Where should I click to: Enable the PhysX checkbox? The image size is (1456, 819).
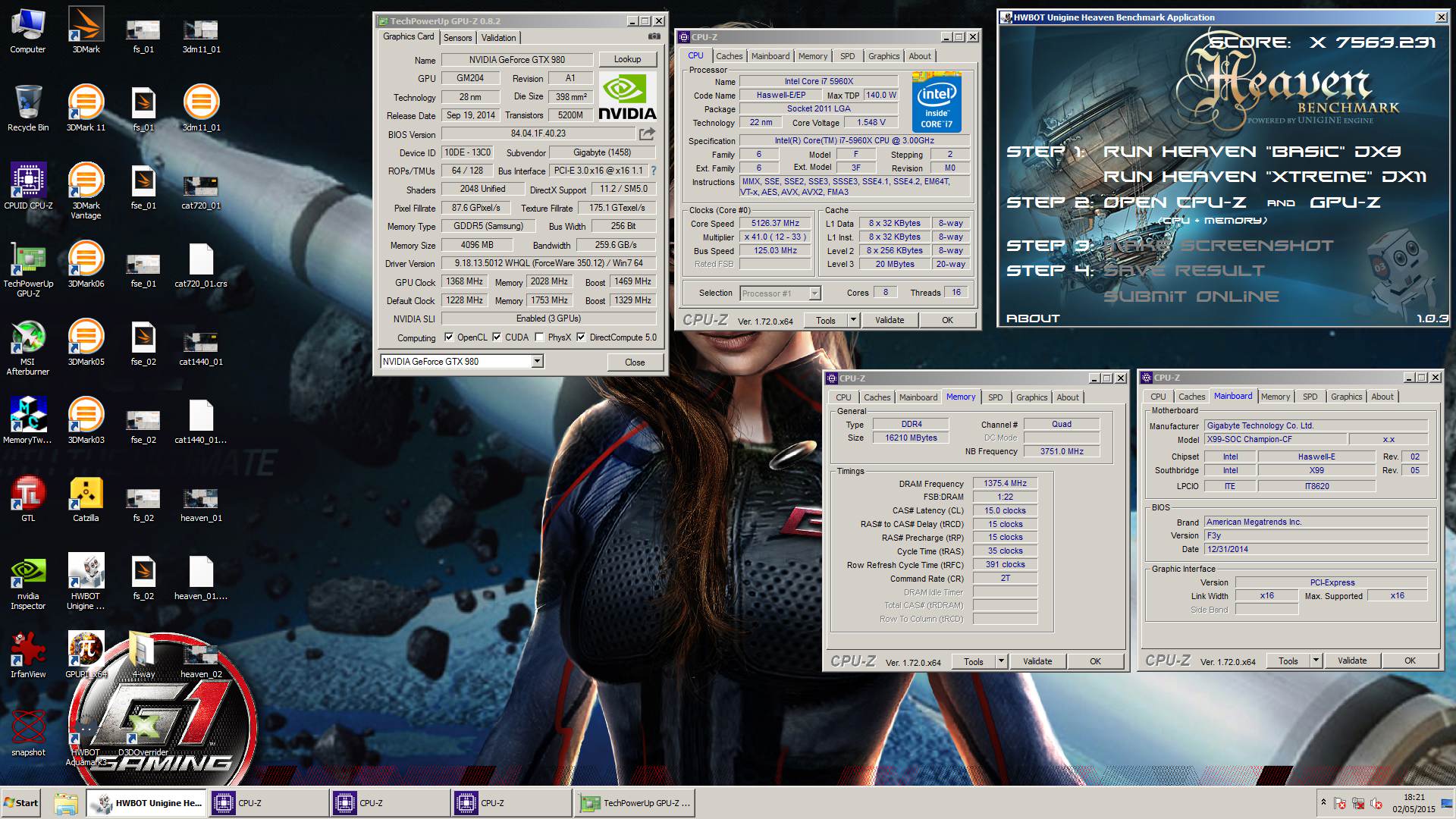539,337
